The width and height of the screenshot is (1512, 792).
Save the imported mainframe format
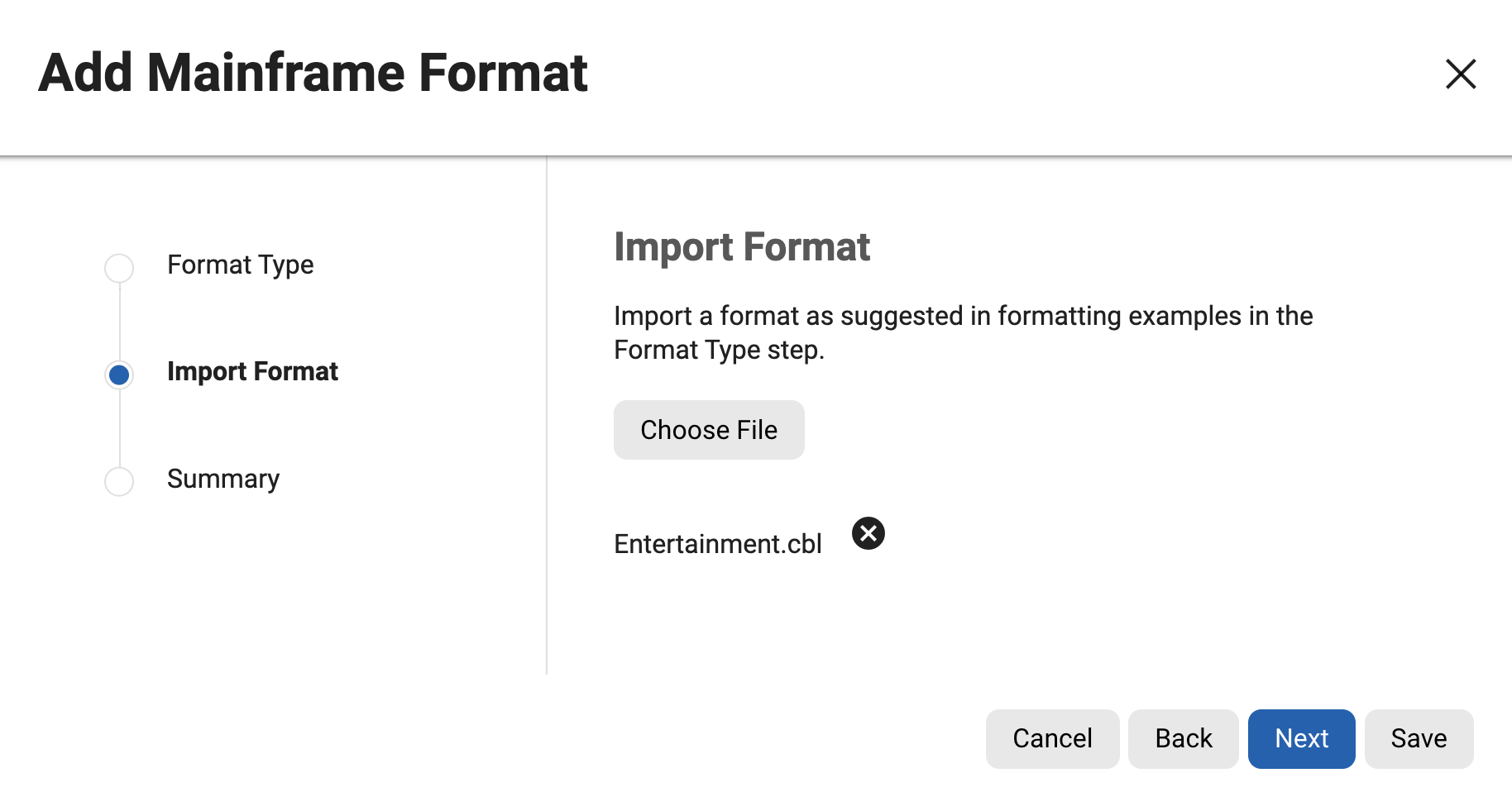(x=1419, y=738)
